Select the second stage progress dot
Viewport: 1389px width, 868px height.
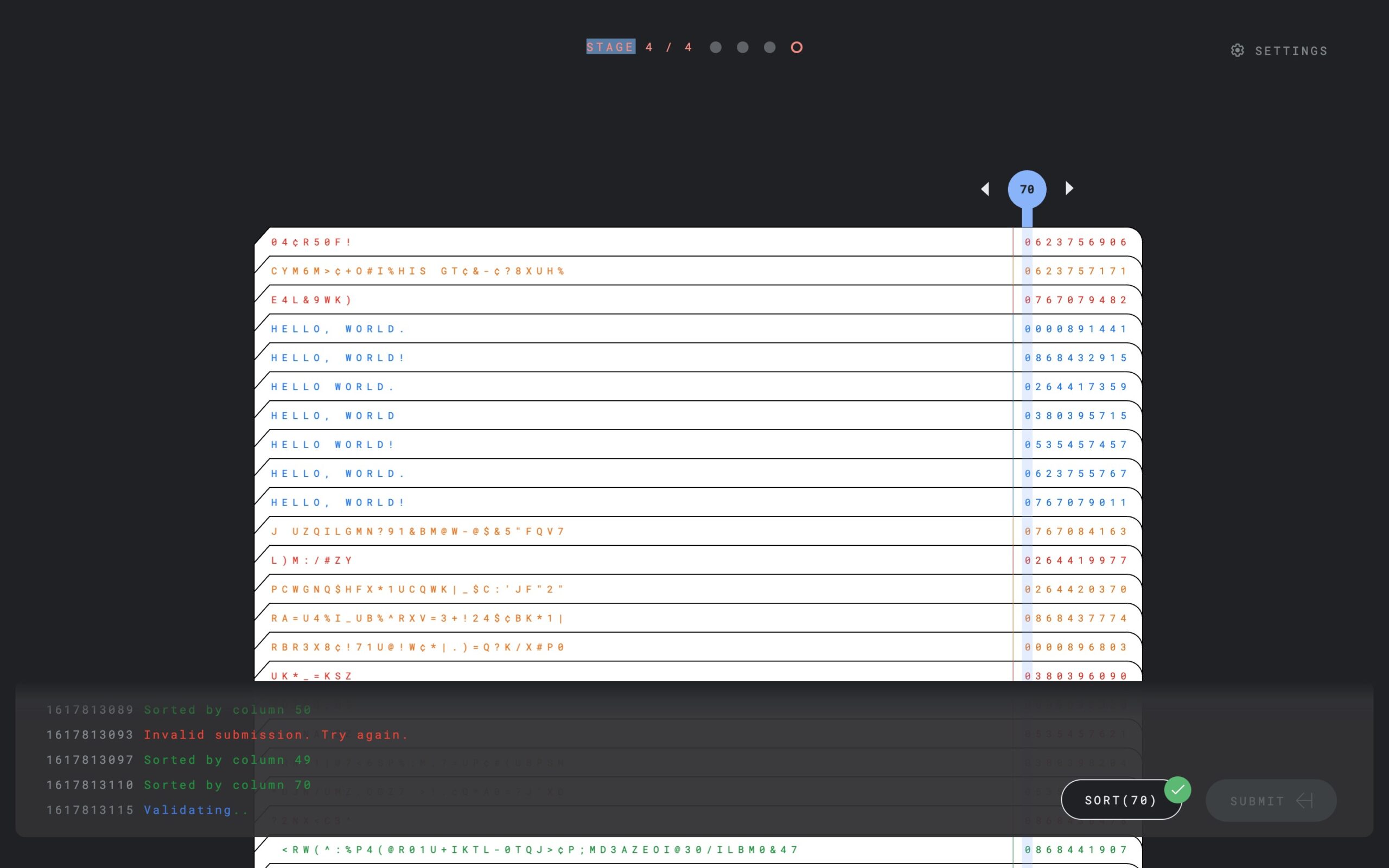[742, 48]
